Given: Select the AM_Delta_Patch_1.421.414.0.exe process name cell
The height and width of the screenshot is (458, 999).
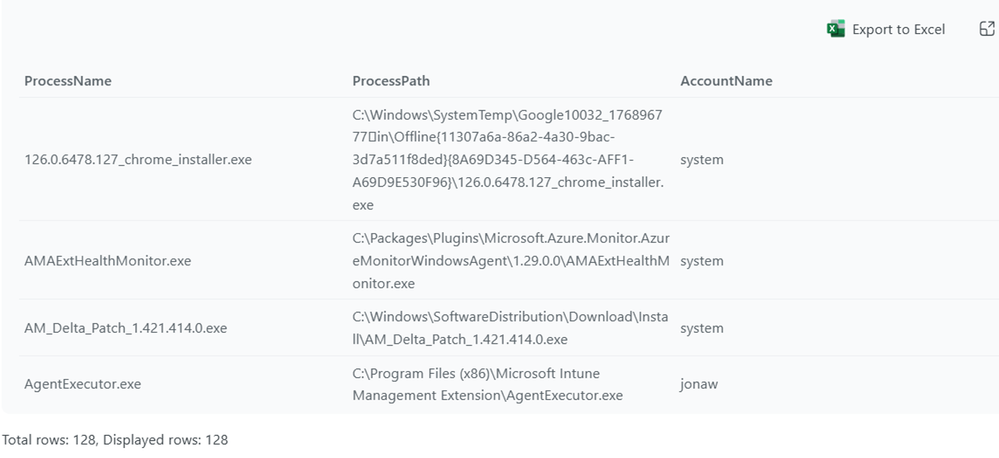Looking at the screenshot, I should pos(126,329).
